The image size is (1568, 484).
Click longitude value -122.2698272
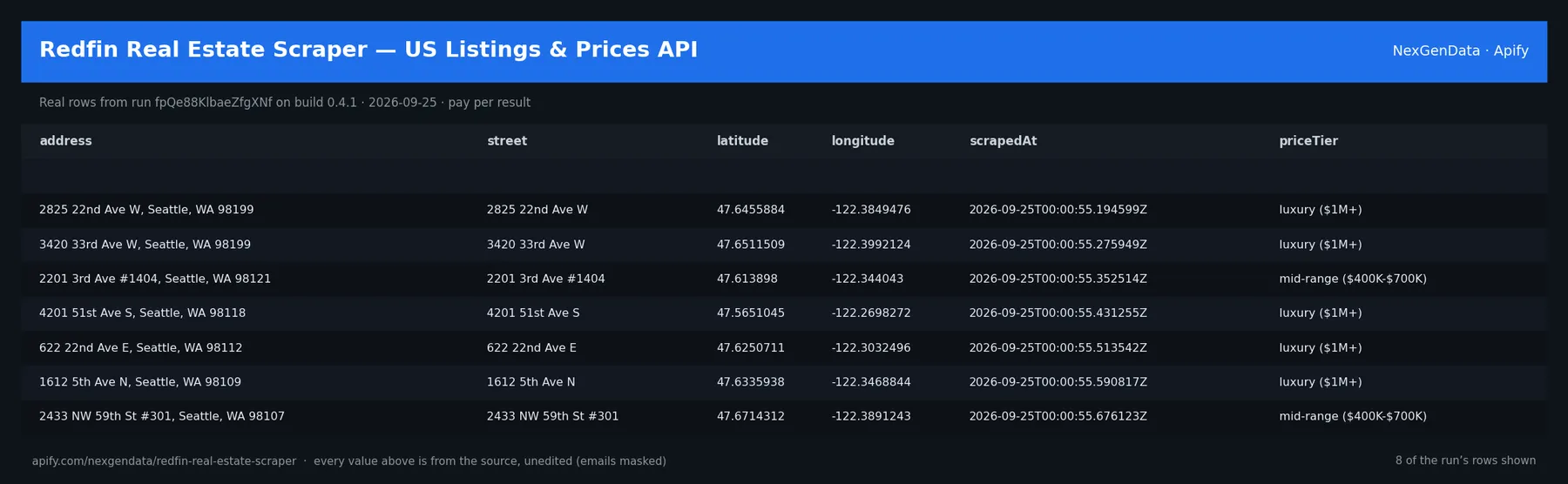point(871,313)
